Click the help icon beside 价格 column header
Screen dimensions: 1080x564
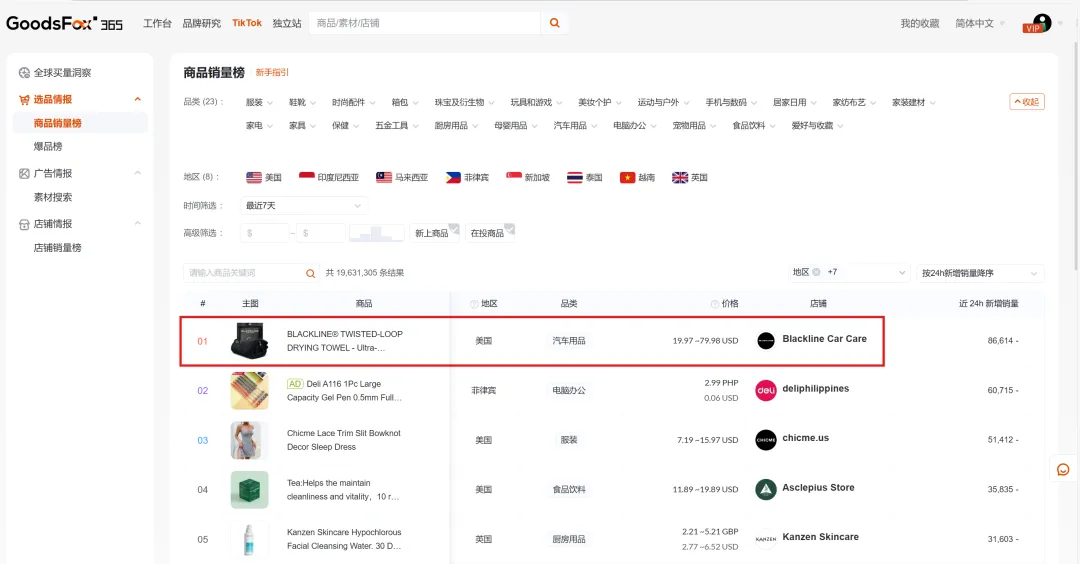click(x=715, y=304)
